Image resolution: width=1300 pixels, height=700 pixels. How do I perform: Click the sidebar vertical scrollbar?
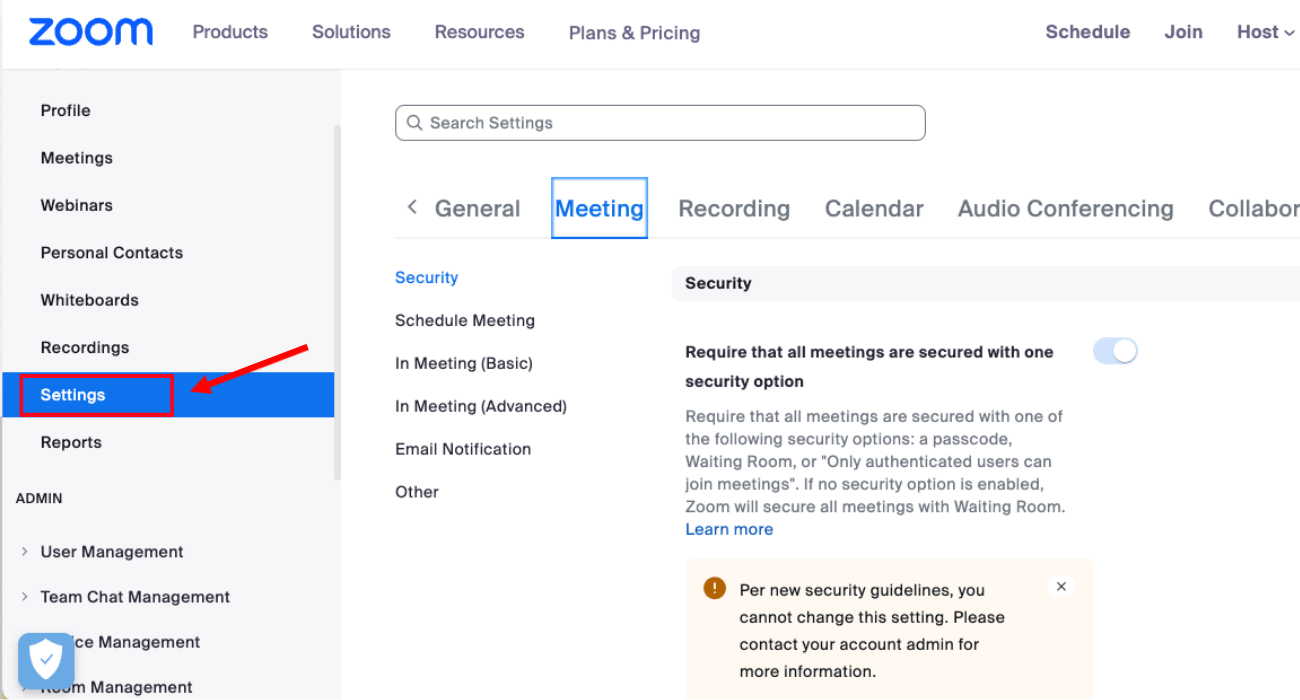click(338, 302)
